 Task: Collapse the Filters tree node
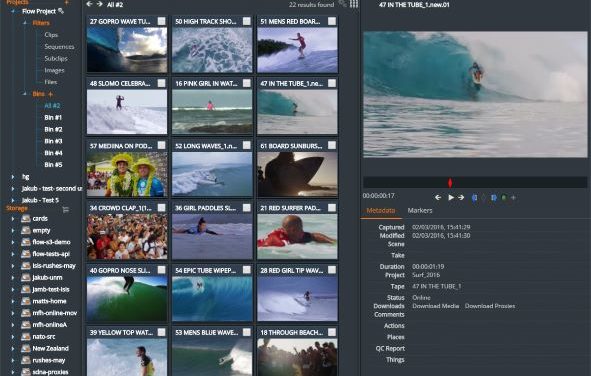pyautogui.click(x=25, y=23)
